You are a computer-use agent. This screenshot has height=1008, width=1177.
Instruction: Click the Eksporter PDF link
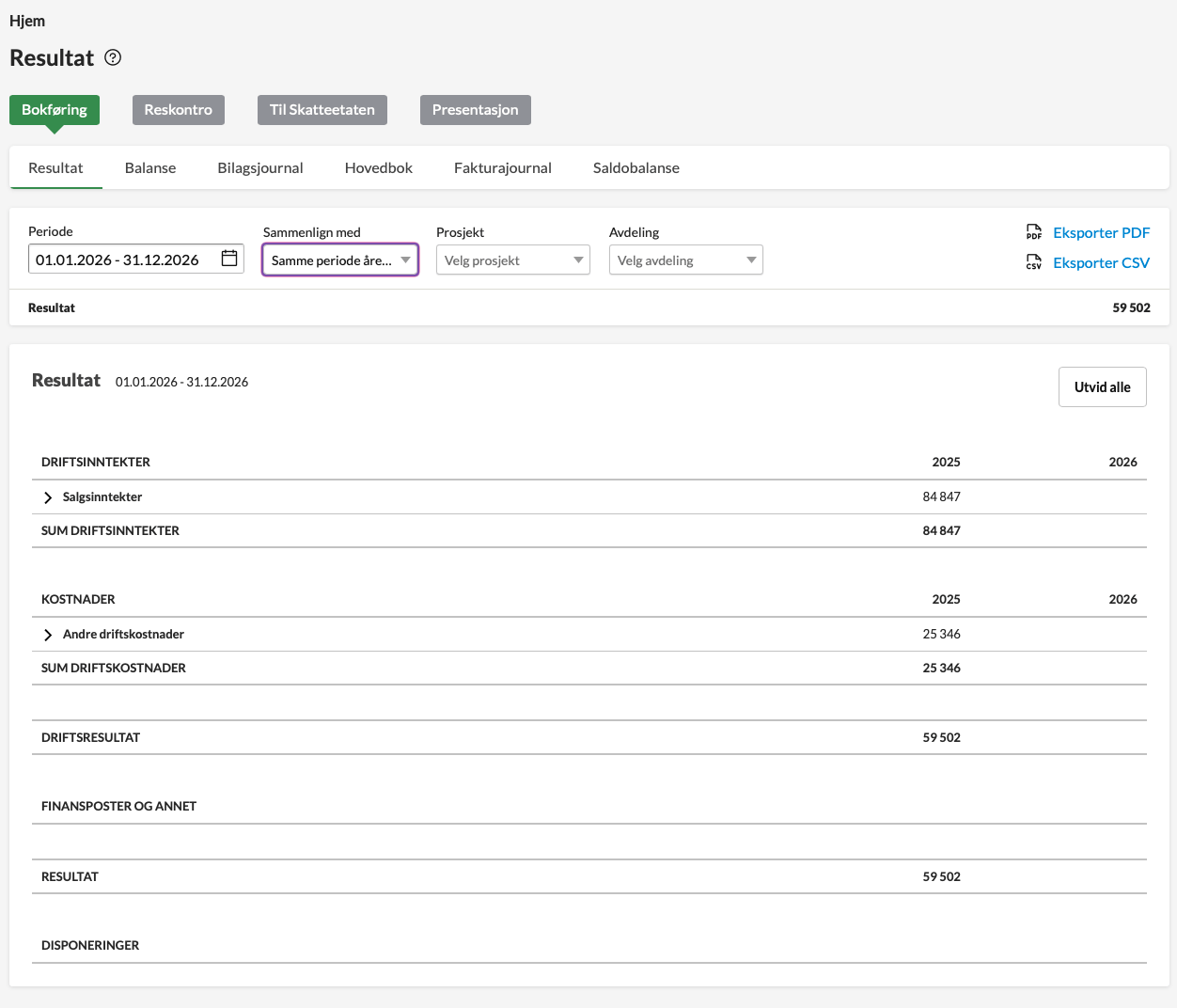coord(1101,233)
